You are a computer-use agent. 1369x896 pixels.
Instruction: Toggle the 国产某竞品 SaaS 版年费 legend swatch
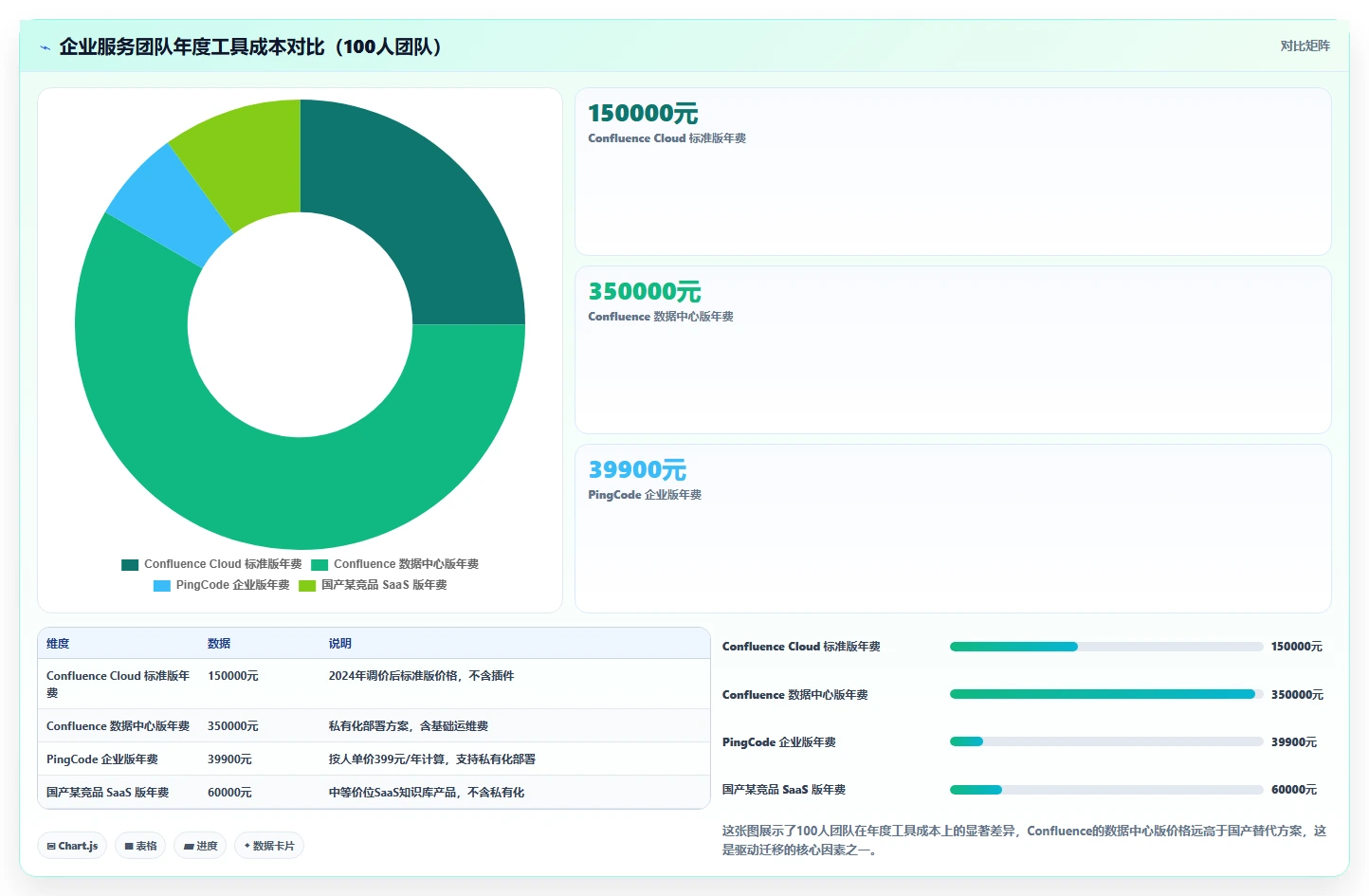click(x=307, y=585)
